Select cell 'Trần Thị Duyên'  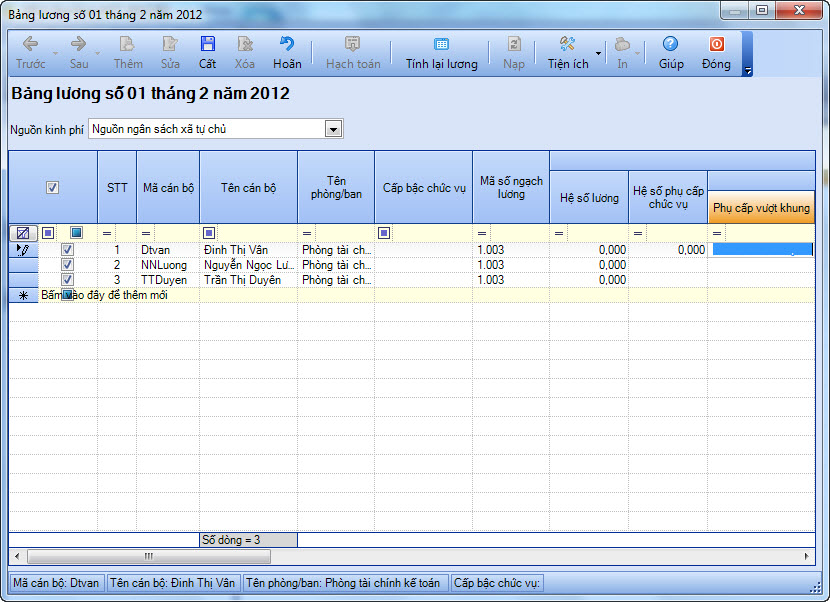tap(248, 280)
